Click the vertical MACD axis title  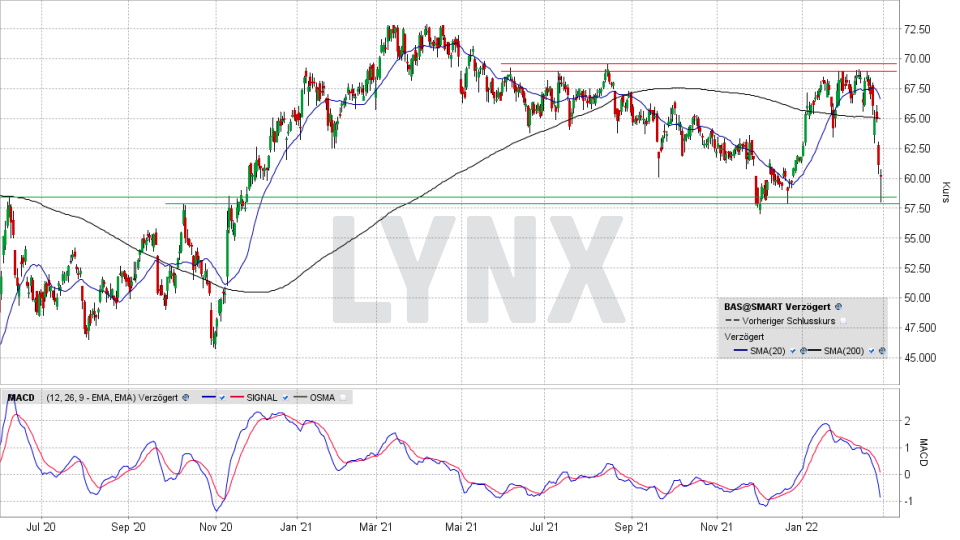click(x=924, y=452)
